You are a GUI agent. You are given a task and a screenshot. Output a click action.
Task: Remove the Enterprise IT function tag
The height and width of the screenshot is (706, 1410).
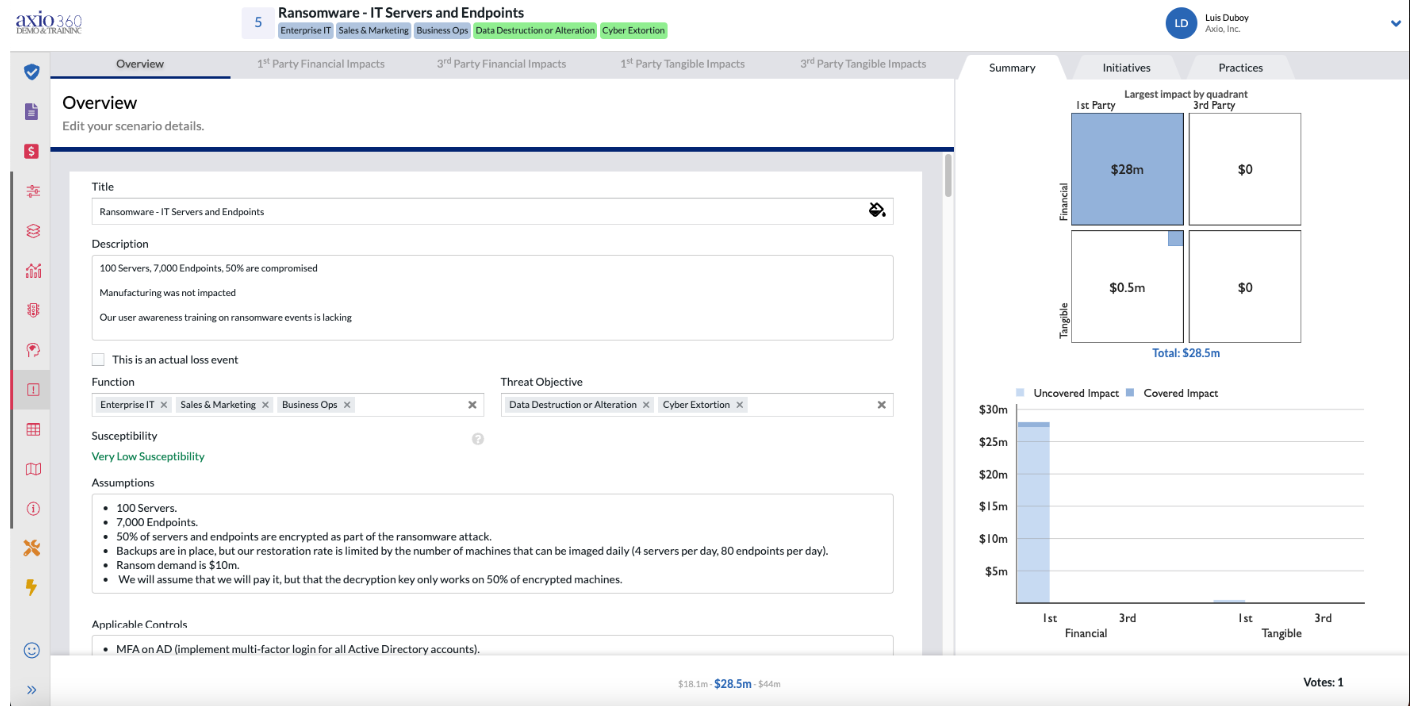click(164, 405)
